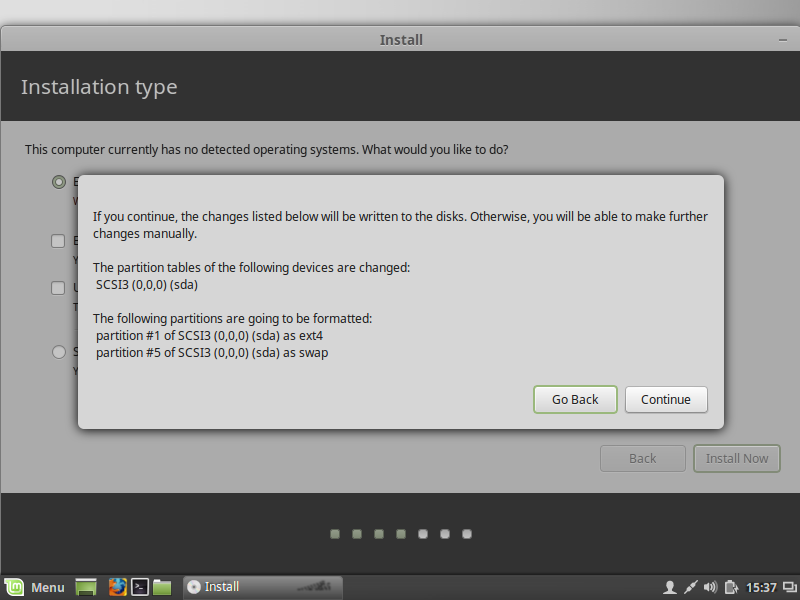Image resolution: width=800 pixels, height=600 pixels.
Task: Click the 15:37 clock in the panel
Action: tap(761, 588)
